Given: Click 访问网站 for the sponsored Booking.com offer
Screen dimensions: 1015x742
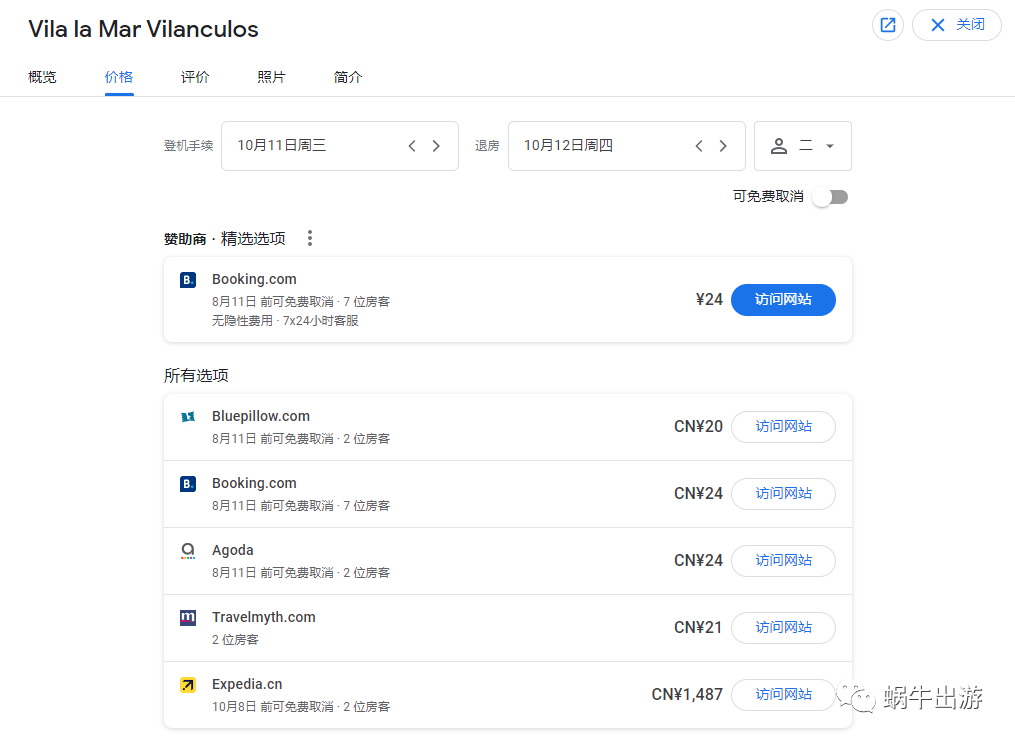Looking at the screenshot, I should click(783, 299).
